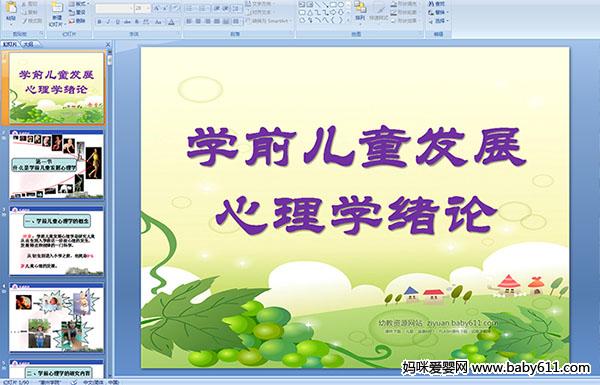Toggle italic formatting
Screen dimensions: 600x385
click(x=108, y=22)
